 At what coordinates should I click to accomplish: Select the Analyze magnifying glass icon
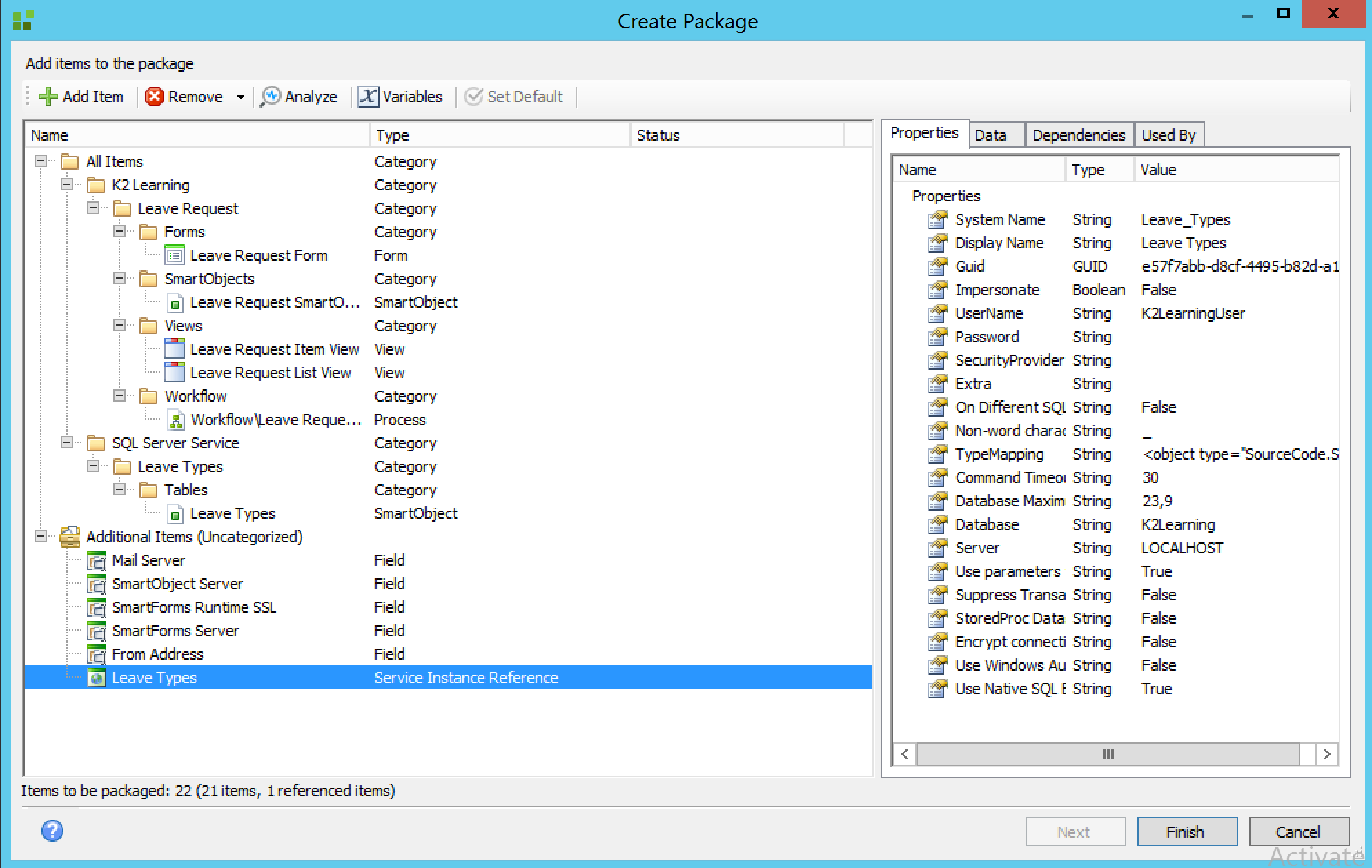point(272,97)
